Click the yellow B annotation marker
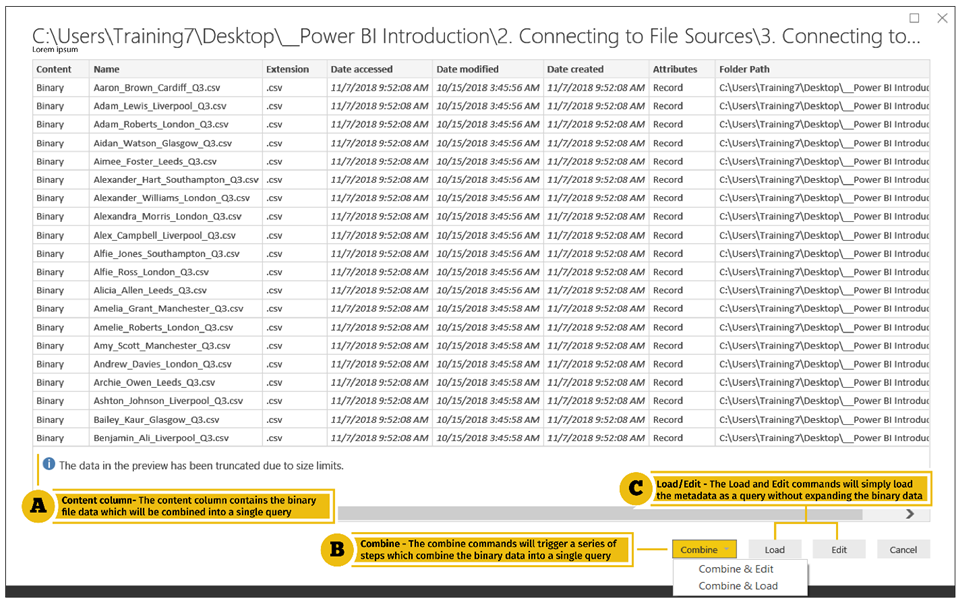The image size is (958, 599). click(335, 550)
